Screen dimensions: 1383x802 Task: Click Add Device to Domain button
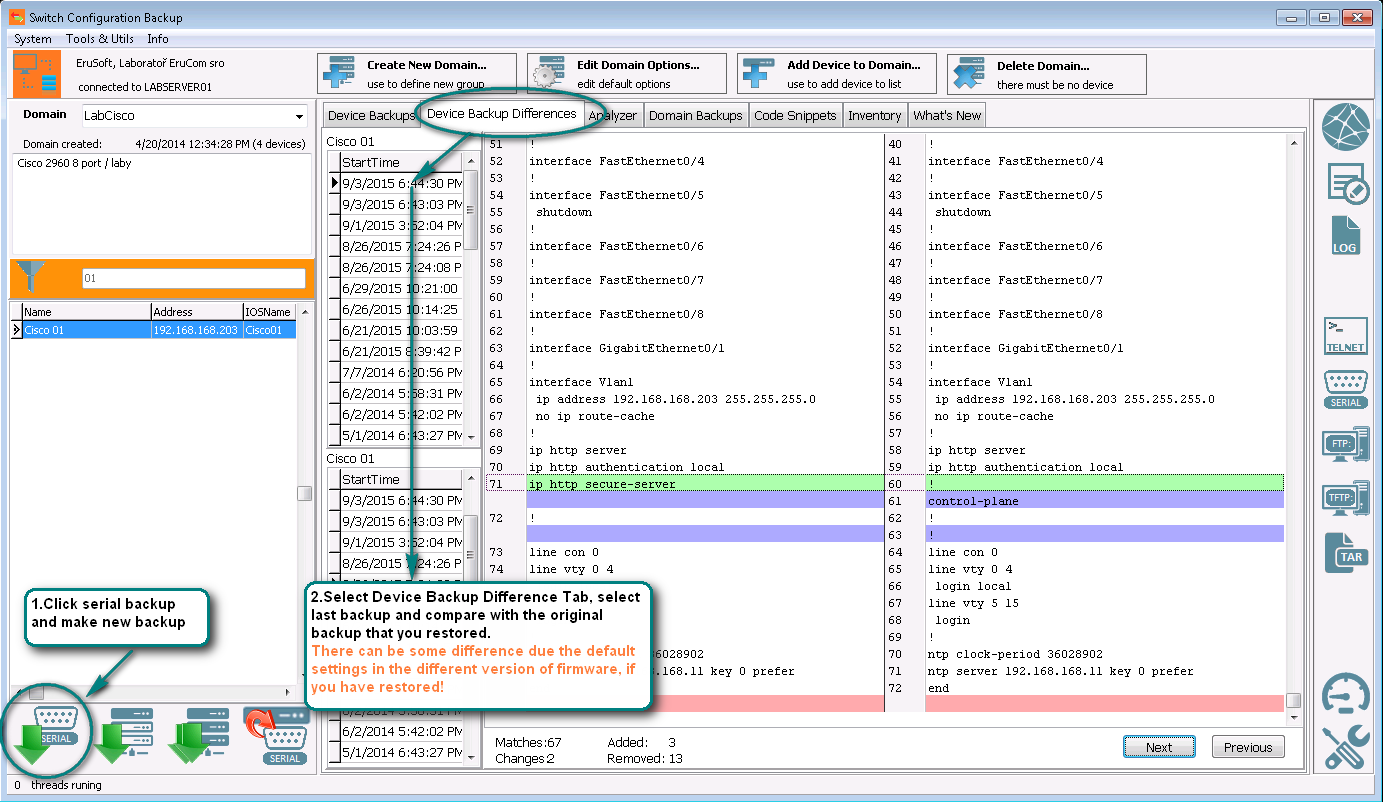[837, 74]
